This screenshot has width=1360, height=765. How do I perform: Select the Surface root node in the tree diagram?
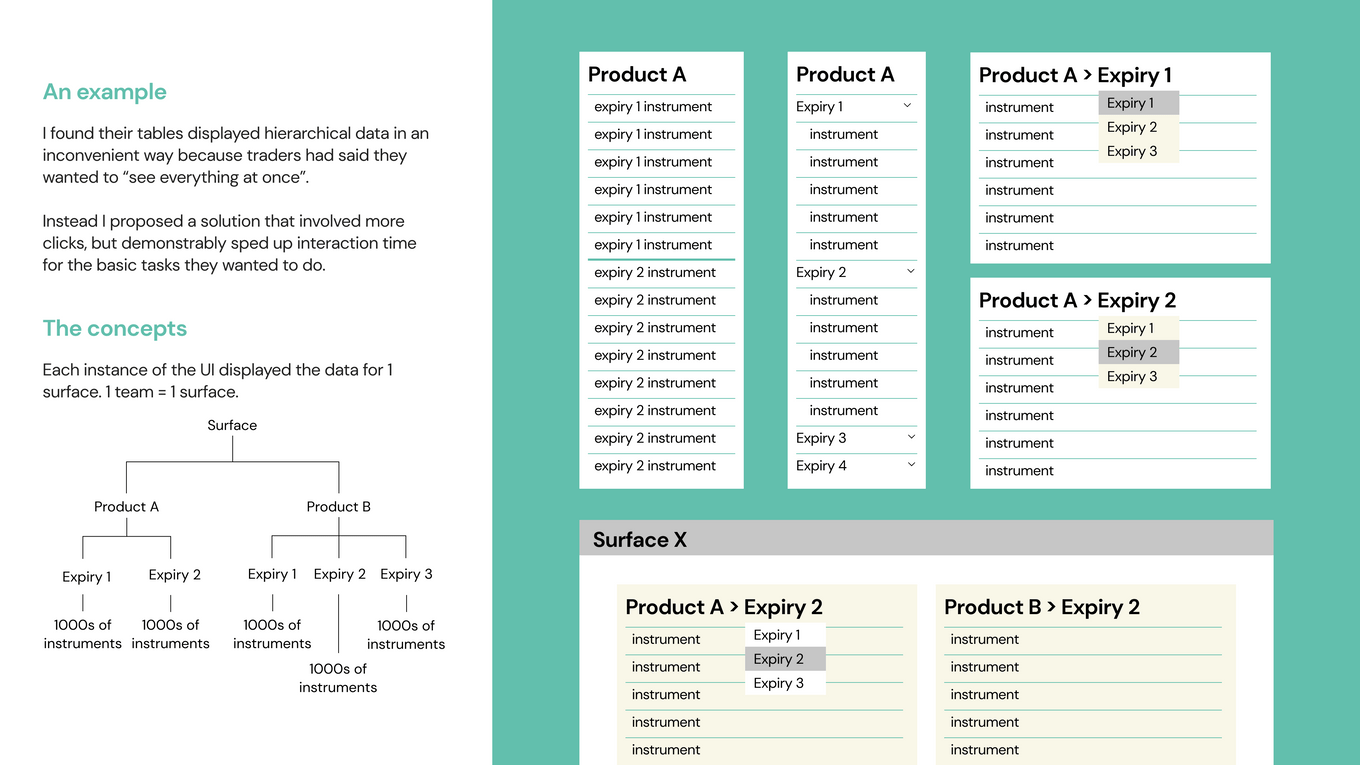(x=232, y=425)
